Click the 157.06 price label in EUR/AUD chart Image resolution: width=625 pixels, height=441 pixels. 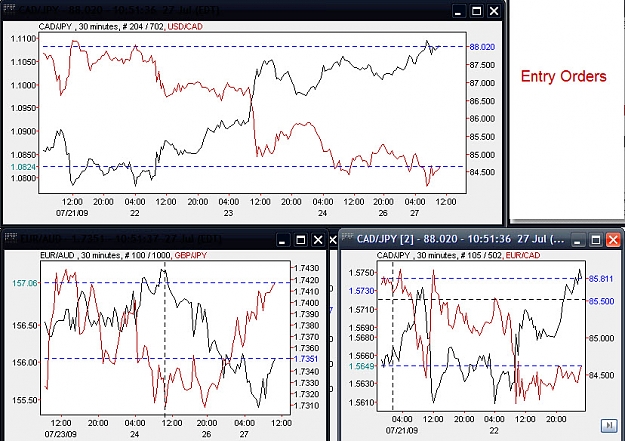click(x=25, y=283)
